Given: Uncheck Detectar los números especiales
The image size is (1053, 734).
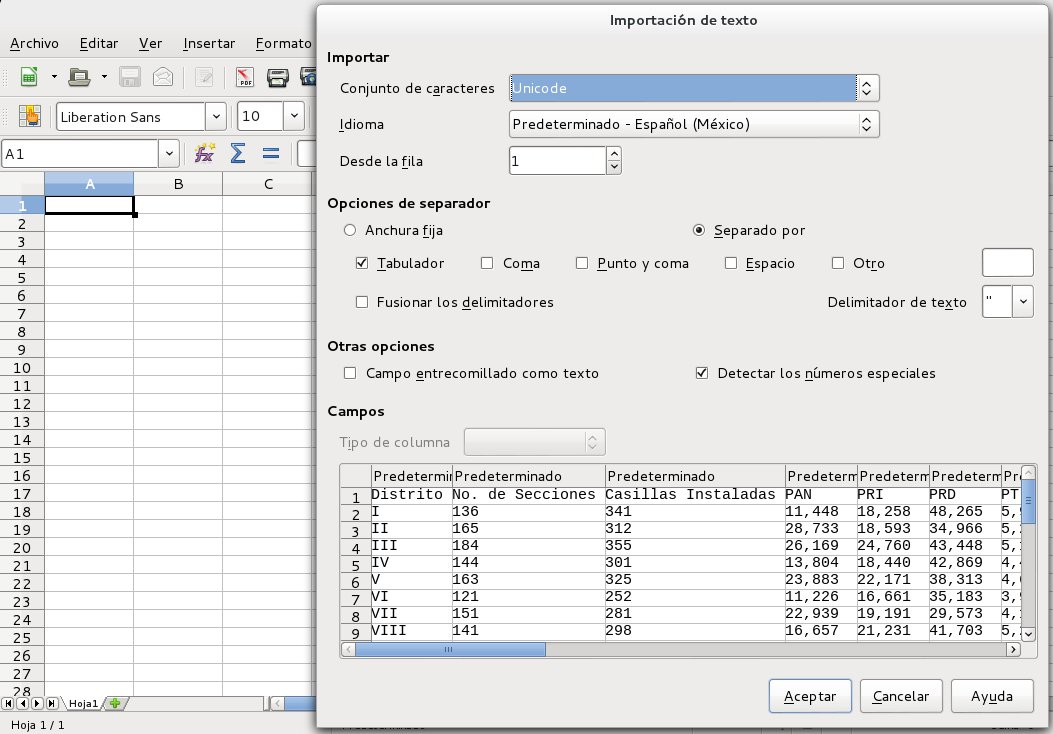Looking at the screenshot, I should click(x=701, y=373).
